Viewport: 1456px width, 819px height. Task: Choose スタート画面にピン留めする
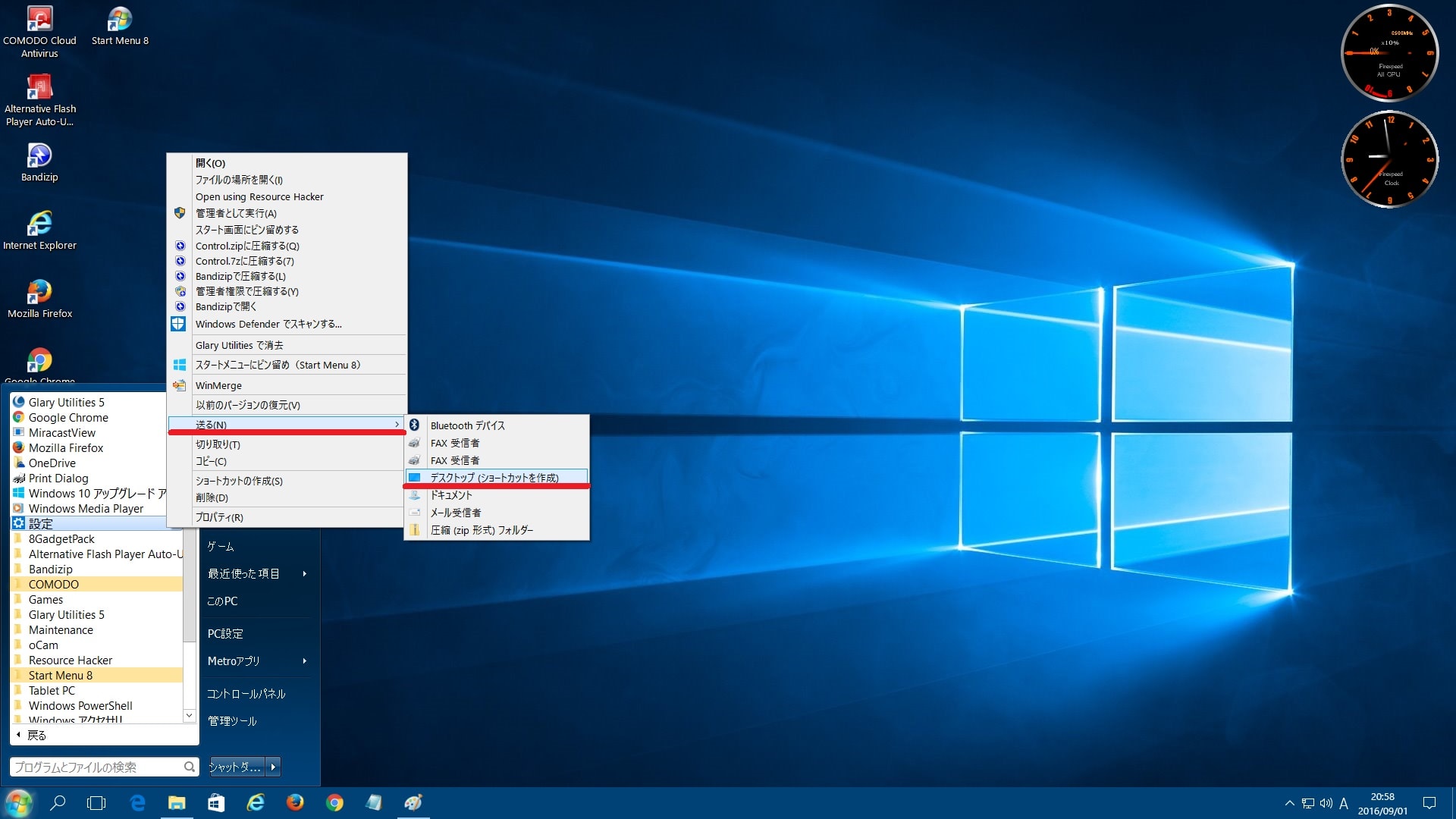(x=287, y=230)
